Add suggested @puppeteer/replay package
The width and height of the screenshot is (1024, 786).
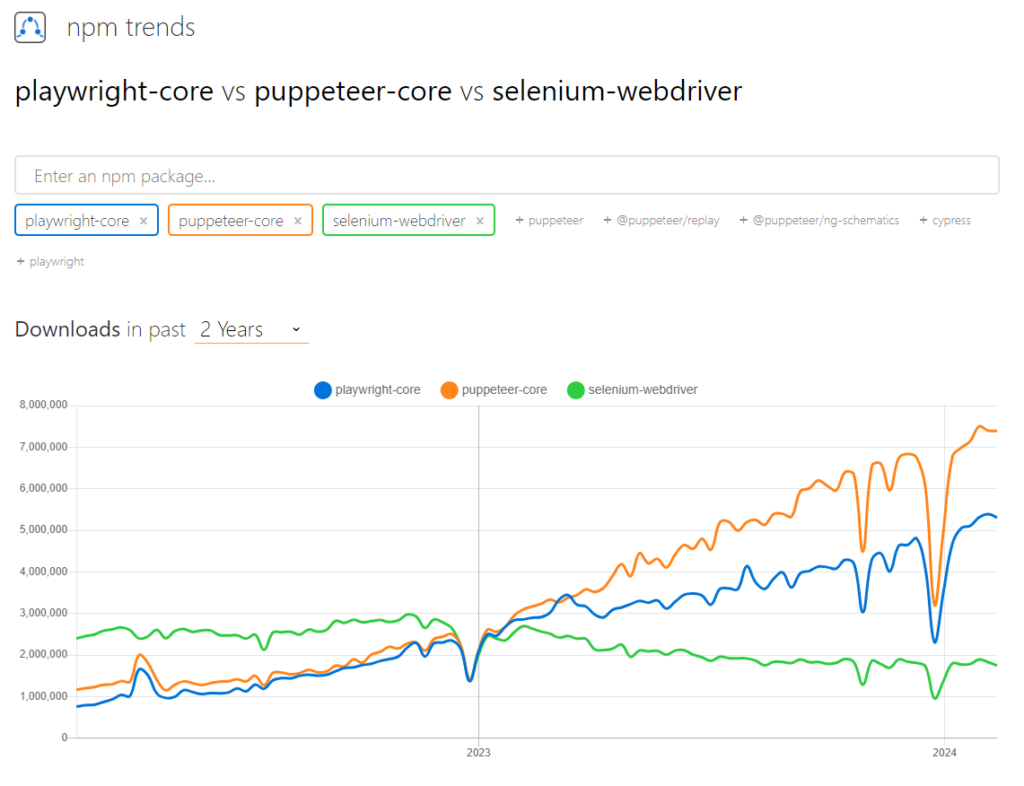coord(661,220)
